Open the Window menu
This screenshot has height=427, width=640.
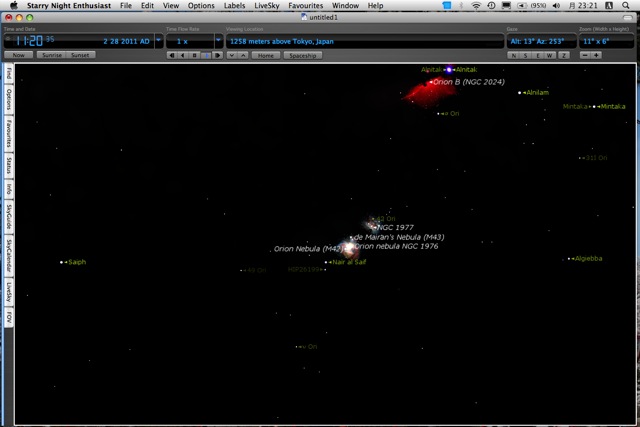(x=345, y=6)
